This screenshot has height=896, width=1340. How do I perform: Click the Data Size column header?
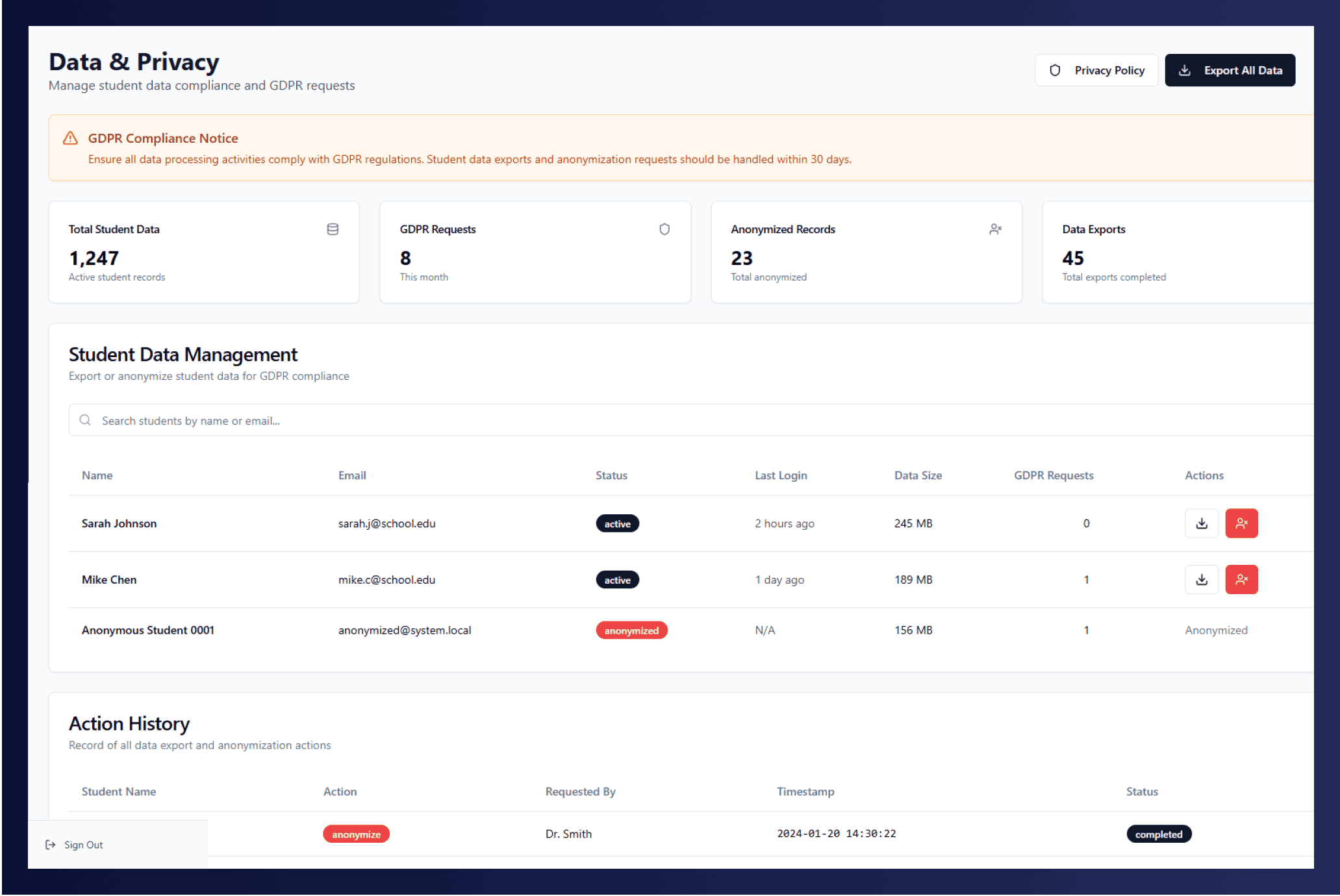pyautogui.click(x=918, y=475)
